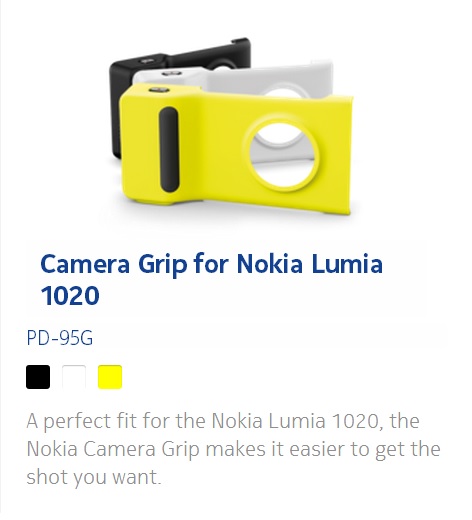The height and width of the screenshot is (520, 472).
Task: Choose the black color swatch
Action: pyautogui.click(x=38, y=377)
